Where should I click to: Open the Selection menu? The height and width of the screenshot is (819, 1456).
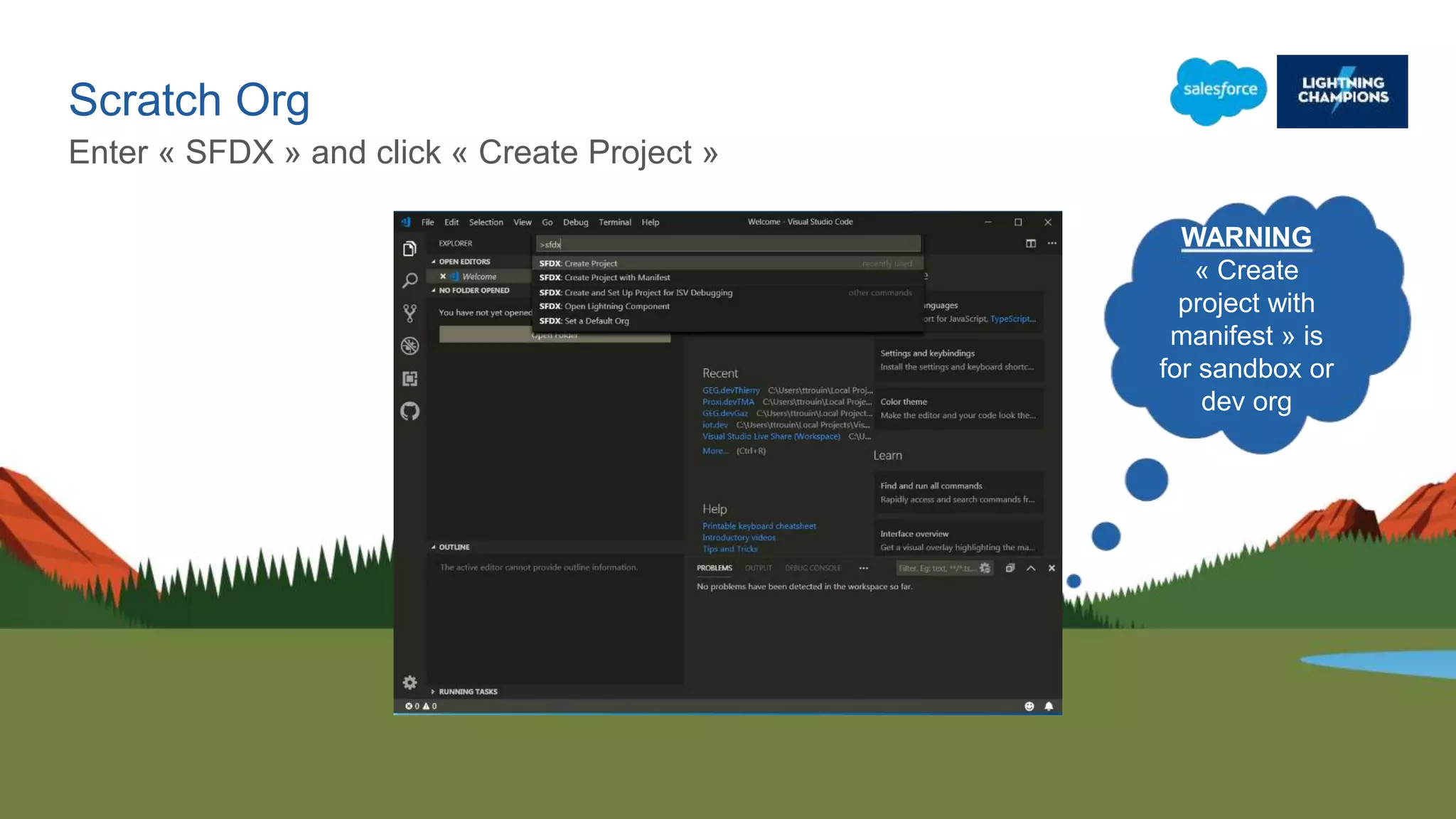[486, 222]
